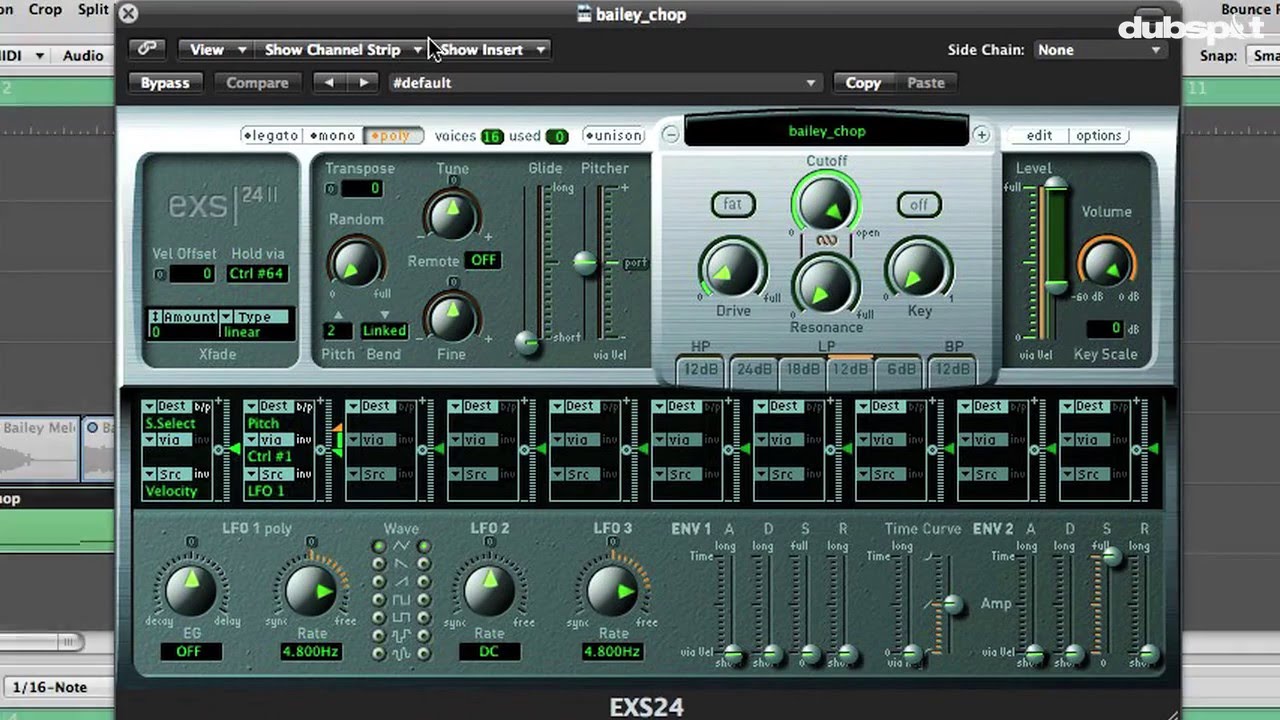Adjust the Tune knob
1280x720 pixels.
[451, 214]
